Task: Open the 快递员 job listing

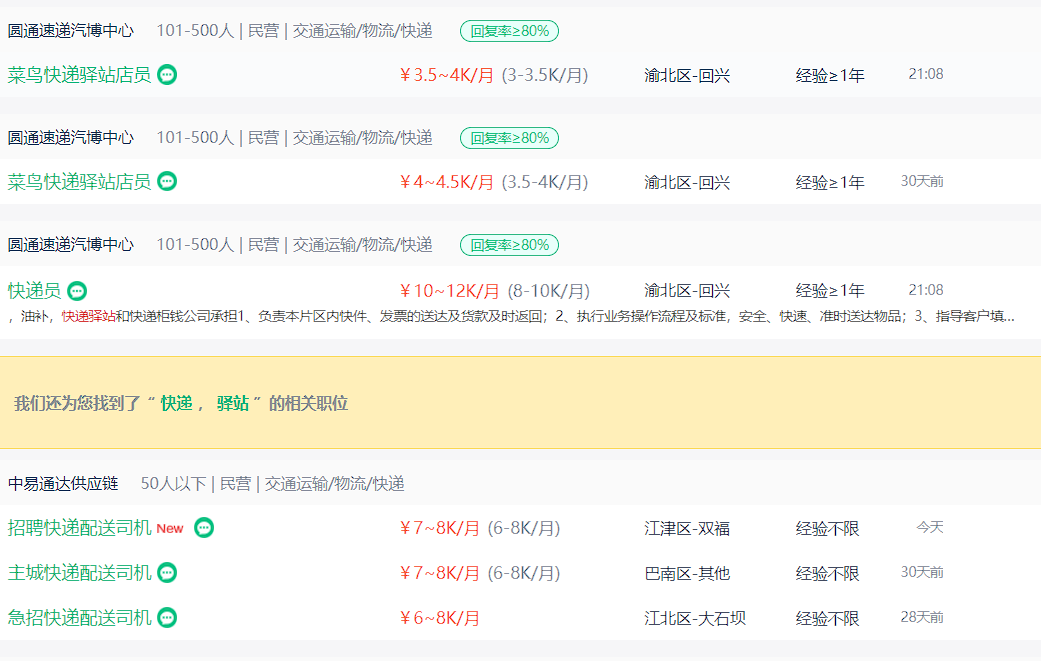Action: click(x=34, y=291)
